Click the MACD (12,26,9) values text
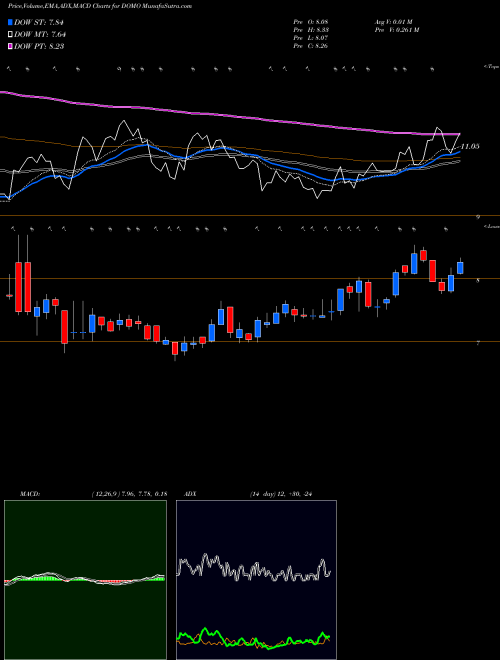The width and height of the screenshot is (500, 660). click(129, 494)
